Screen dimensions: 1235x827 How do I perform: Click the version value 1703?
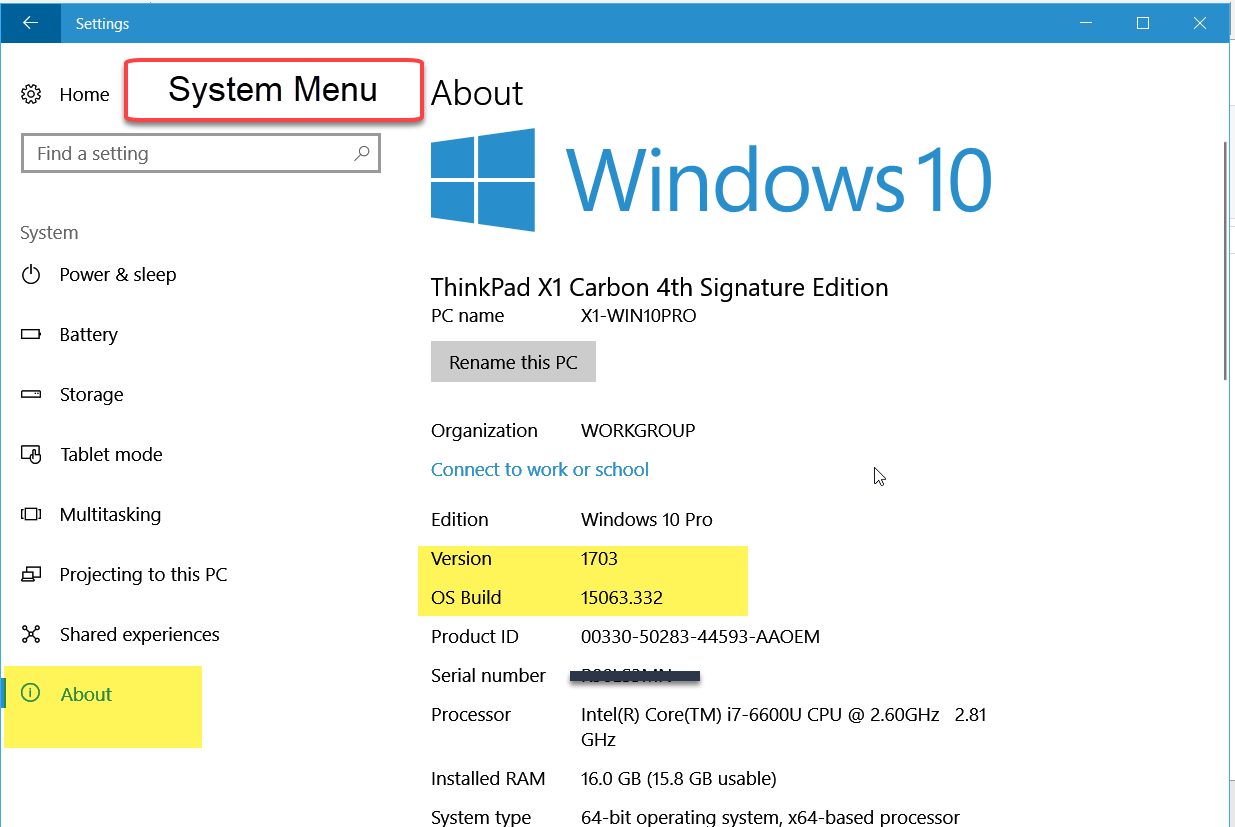click(x=600, y=558)
